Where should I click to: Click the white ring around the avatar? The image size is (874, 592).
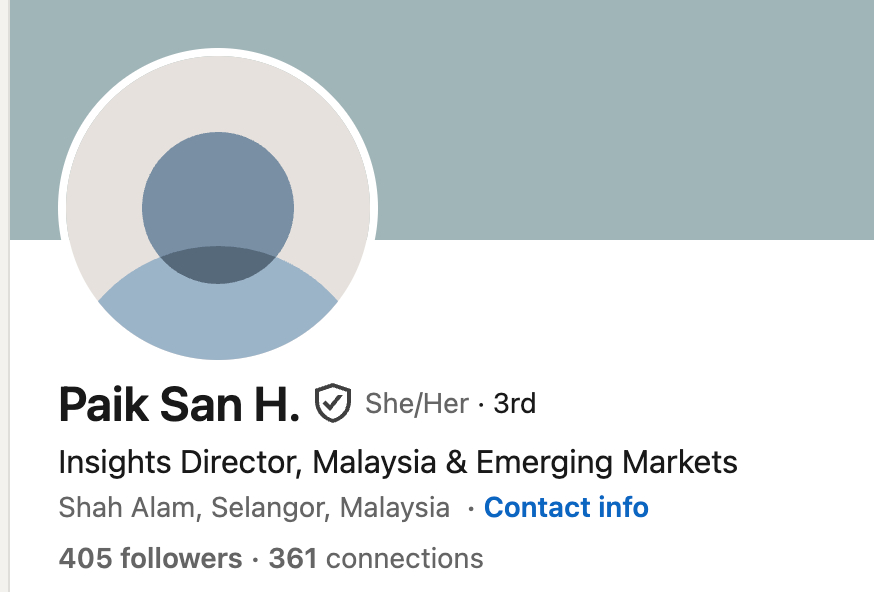pyautogui.click(x=218, y=52)
